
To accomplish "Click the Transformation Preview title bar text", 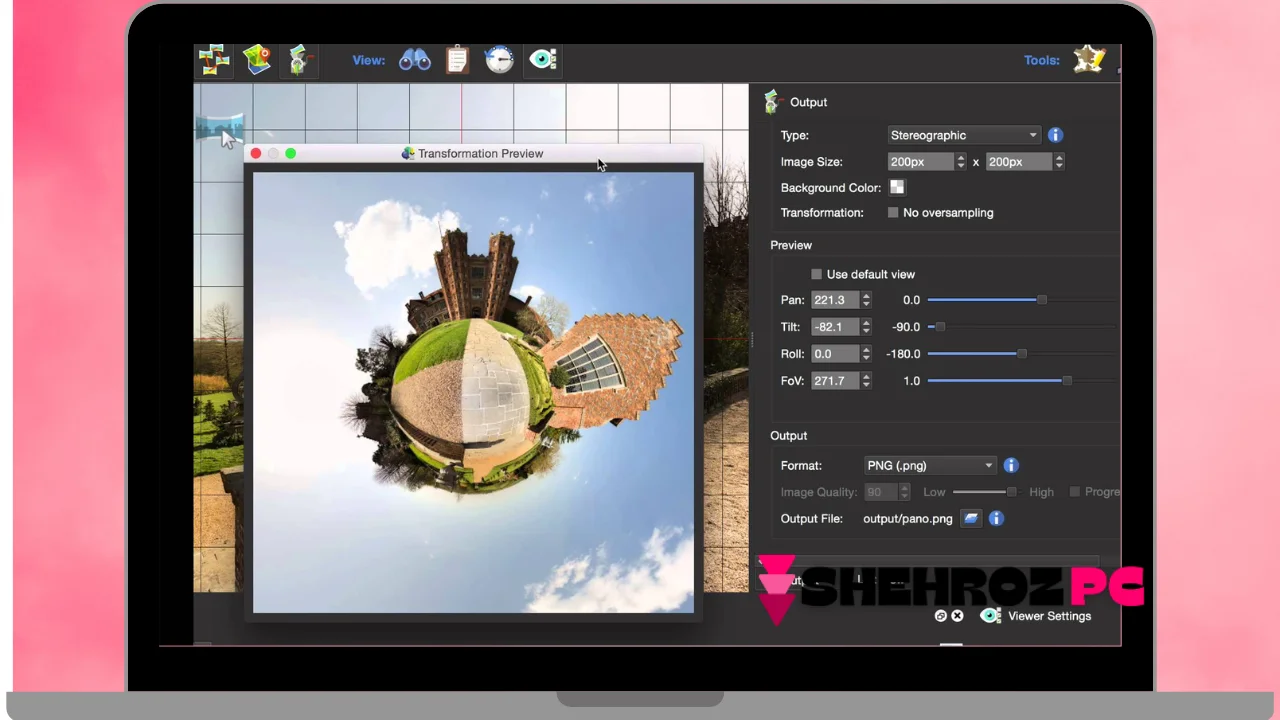I will pyautogui.click(x=480, y=153).
